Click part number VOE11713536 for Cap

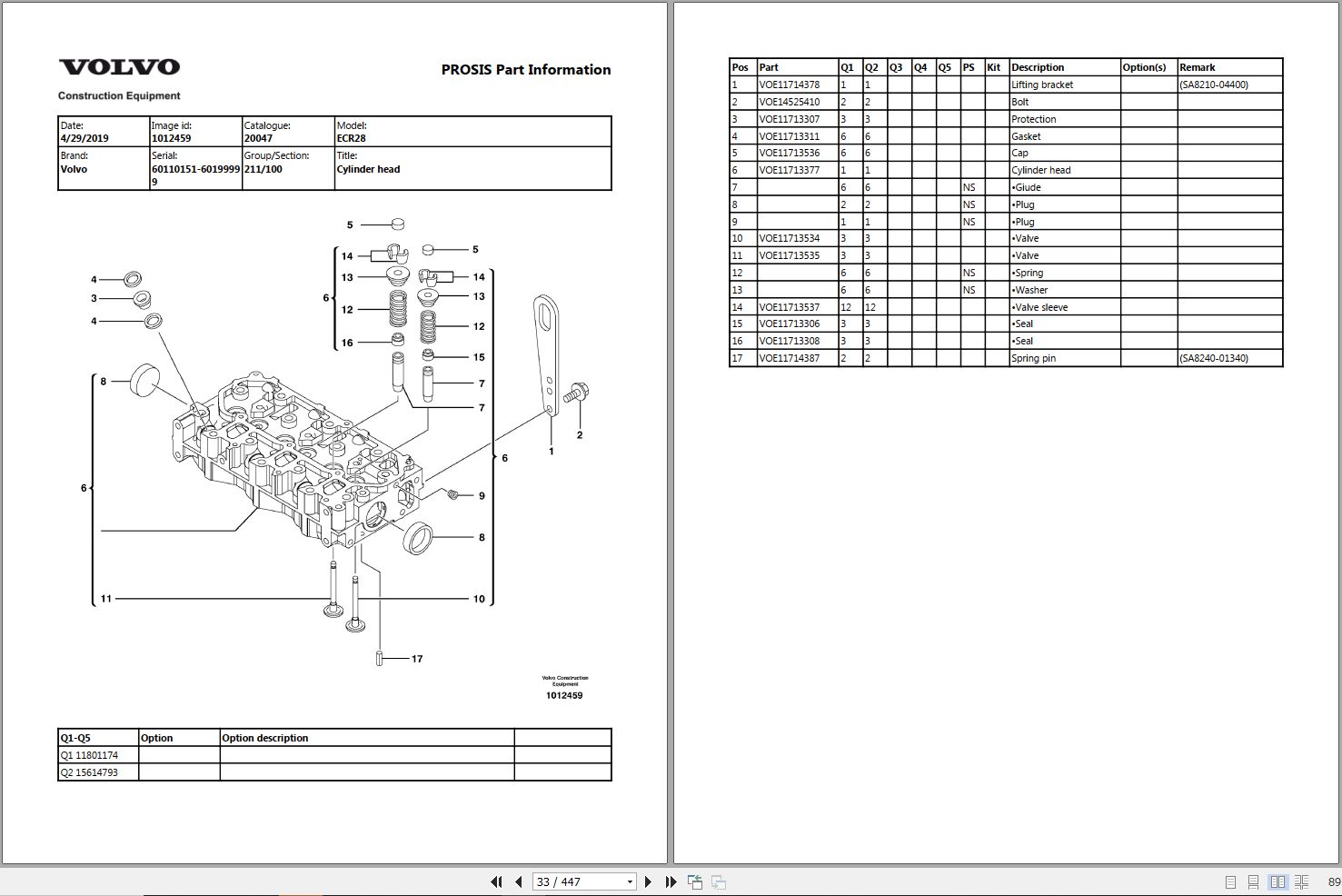(x=789, y=153)
